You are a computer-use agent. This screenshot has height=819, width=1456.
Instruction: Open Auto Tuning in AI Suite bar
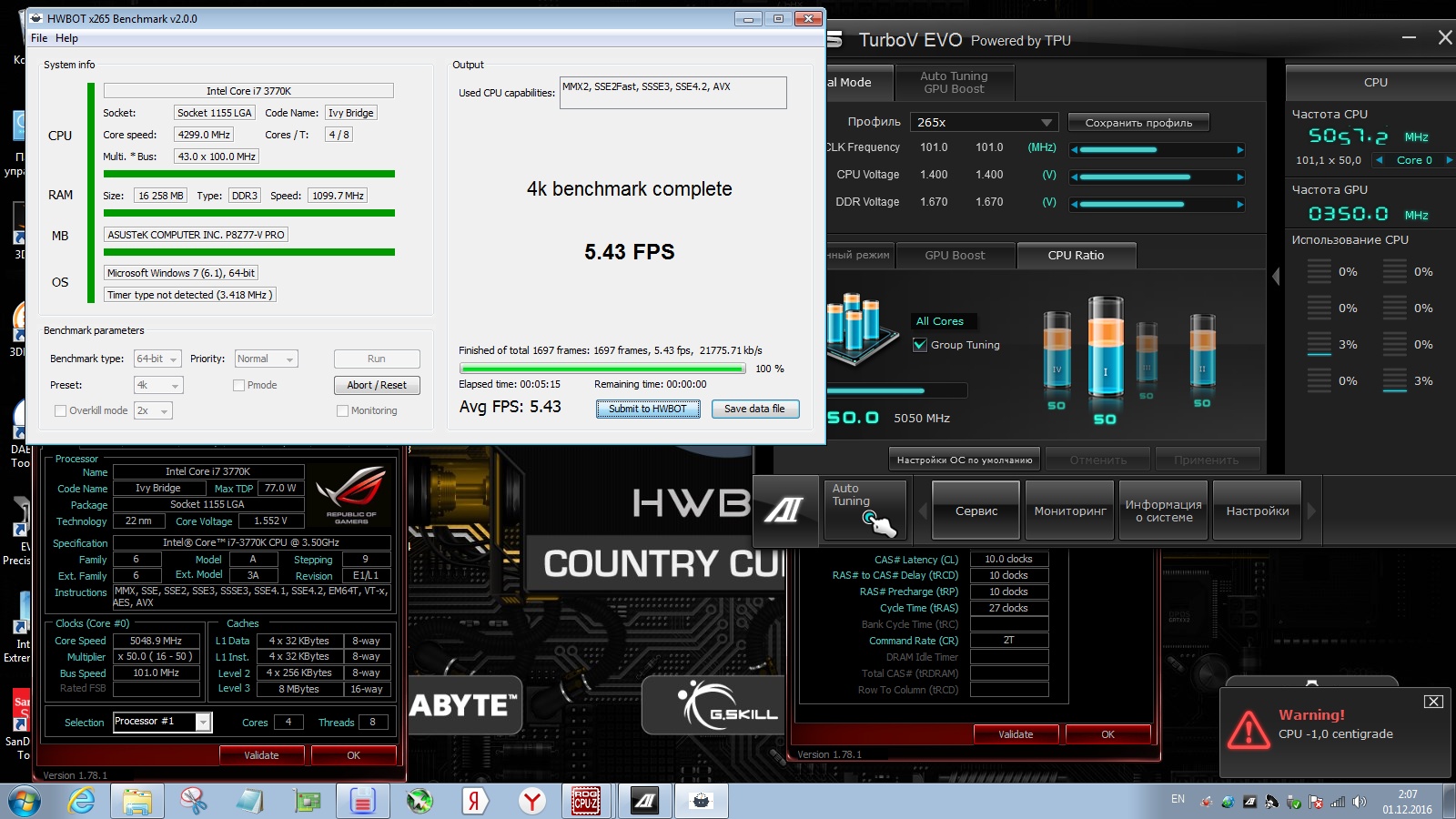tap(864, 511)
